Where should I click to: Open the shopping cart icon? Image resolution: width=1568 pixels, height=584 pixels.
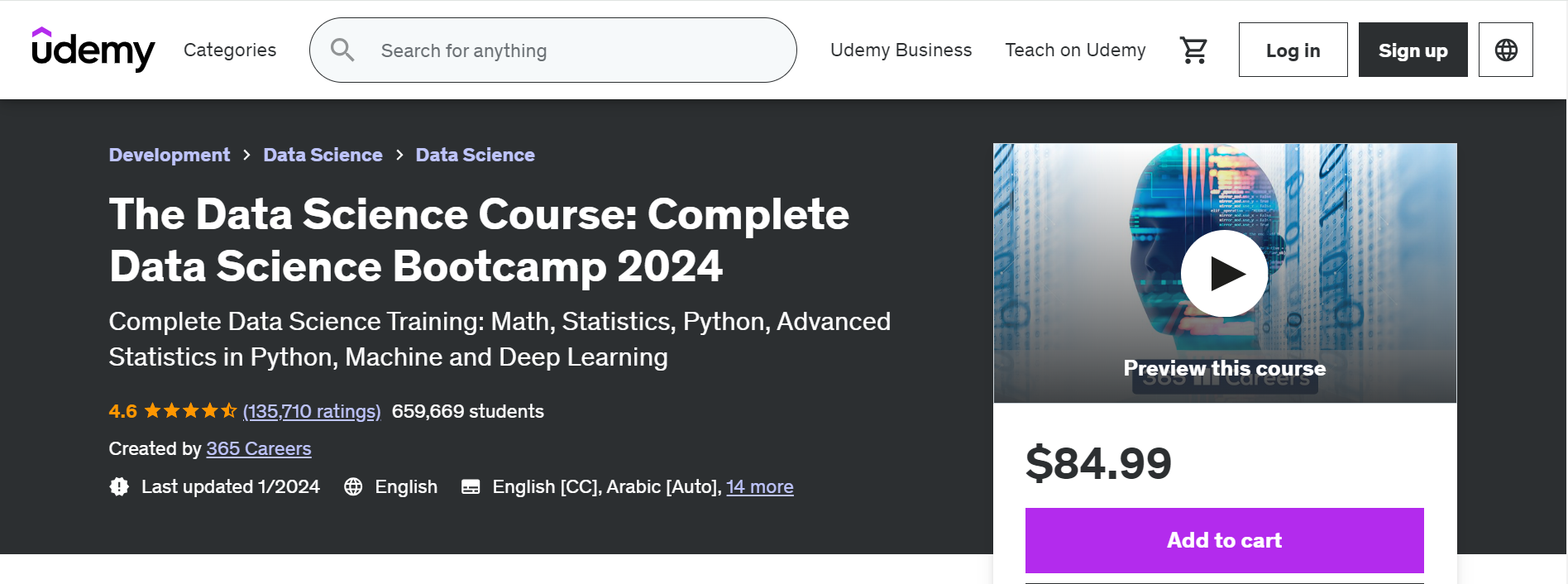coord(1193,50)
